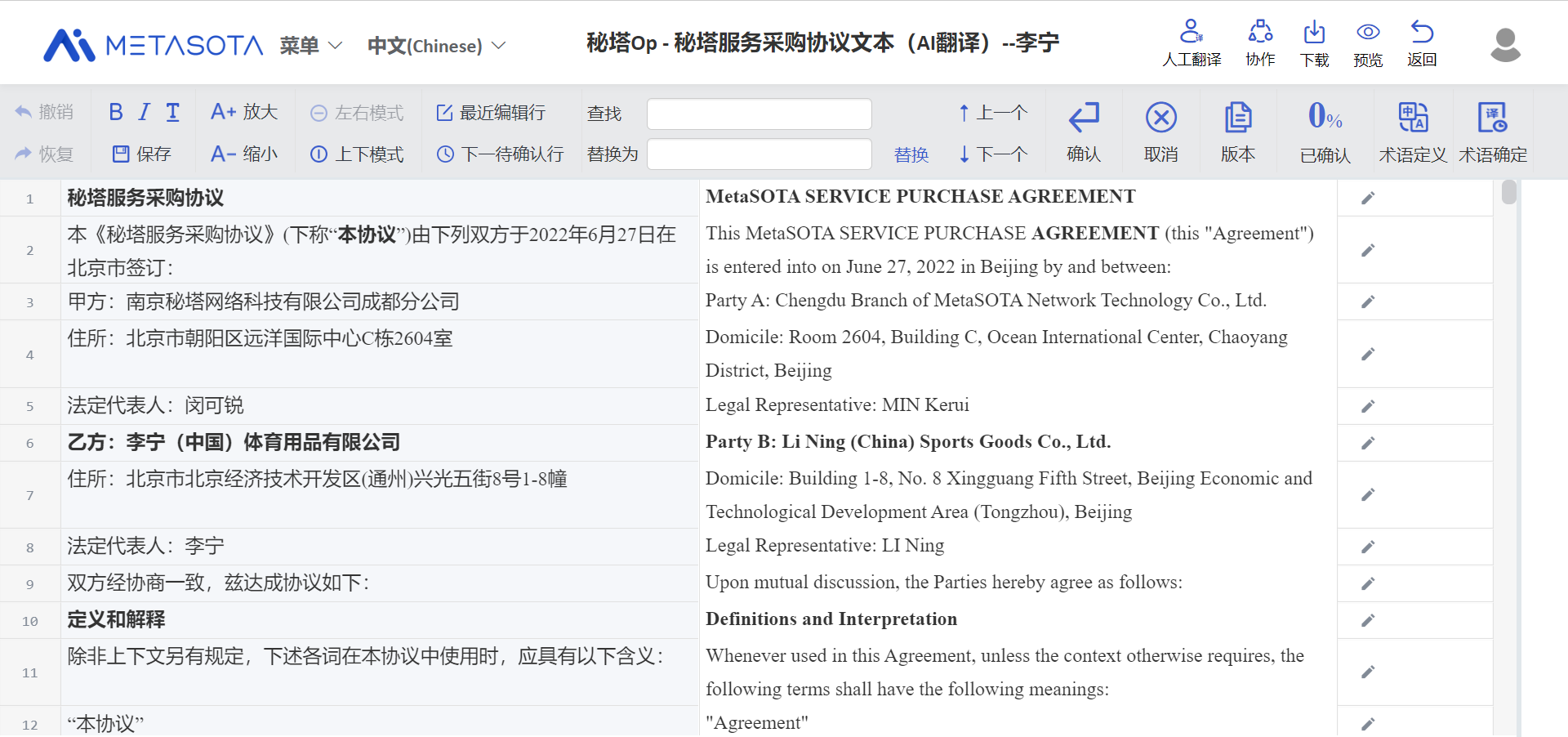The image size is (1568, 737).
Task: Edit row 2 translation via pencil icon
Action: pos(1368,250)
